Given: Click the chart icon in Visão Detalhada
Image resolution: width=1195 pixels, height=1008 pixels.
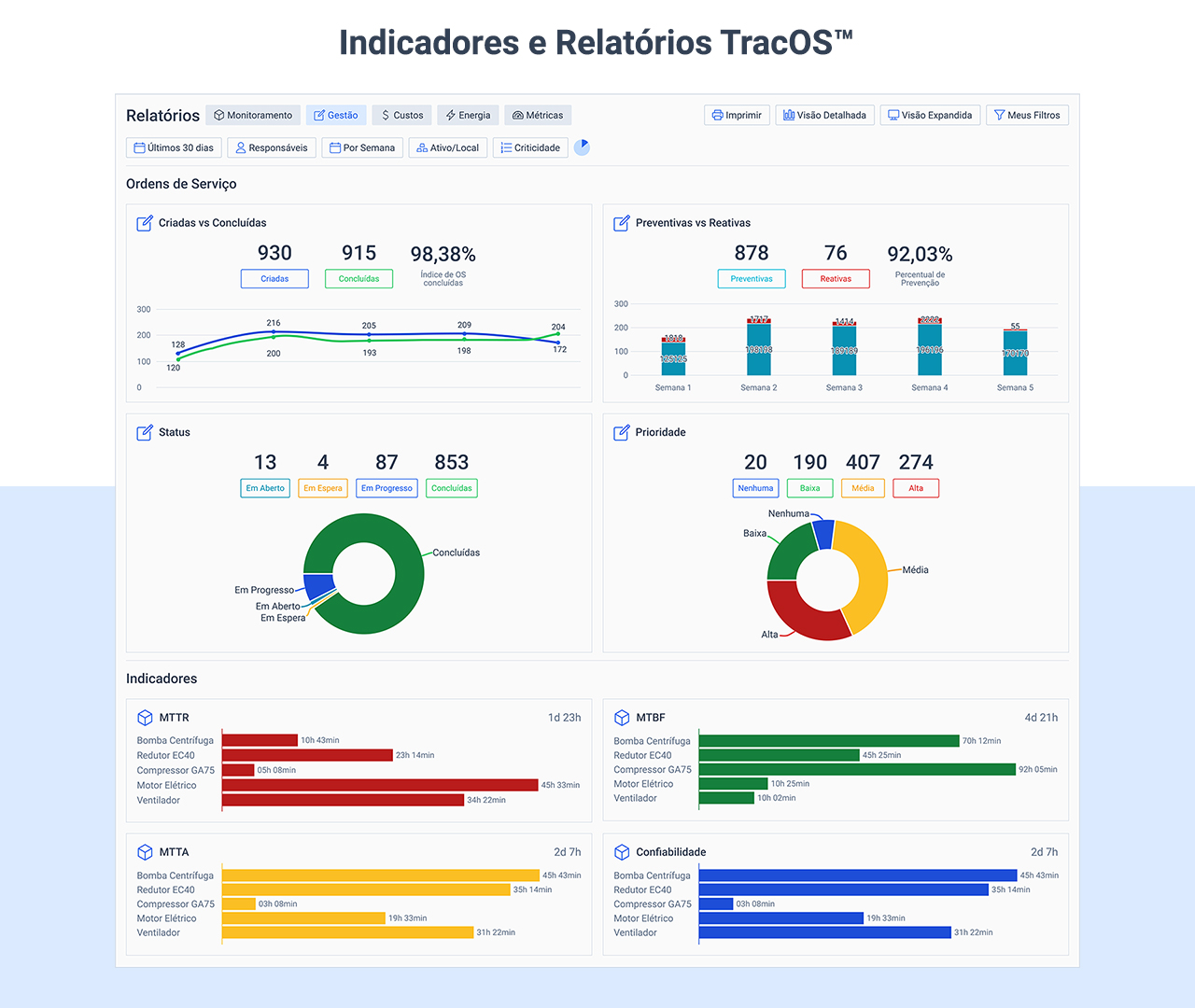Looking at the screenshot, I should point(789,115).
